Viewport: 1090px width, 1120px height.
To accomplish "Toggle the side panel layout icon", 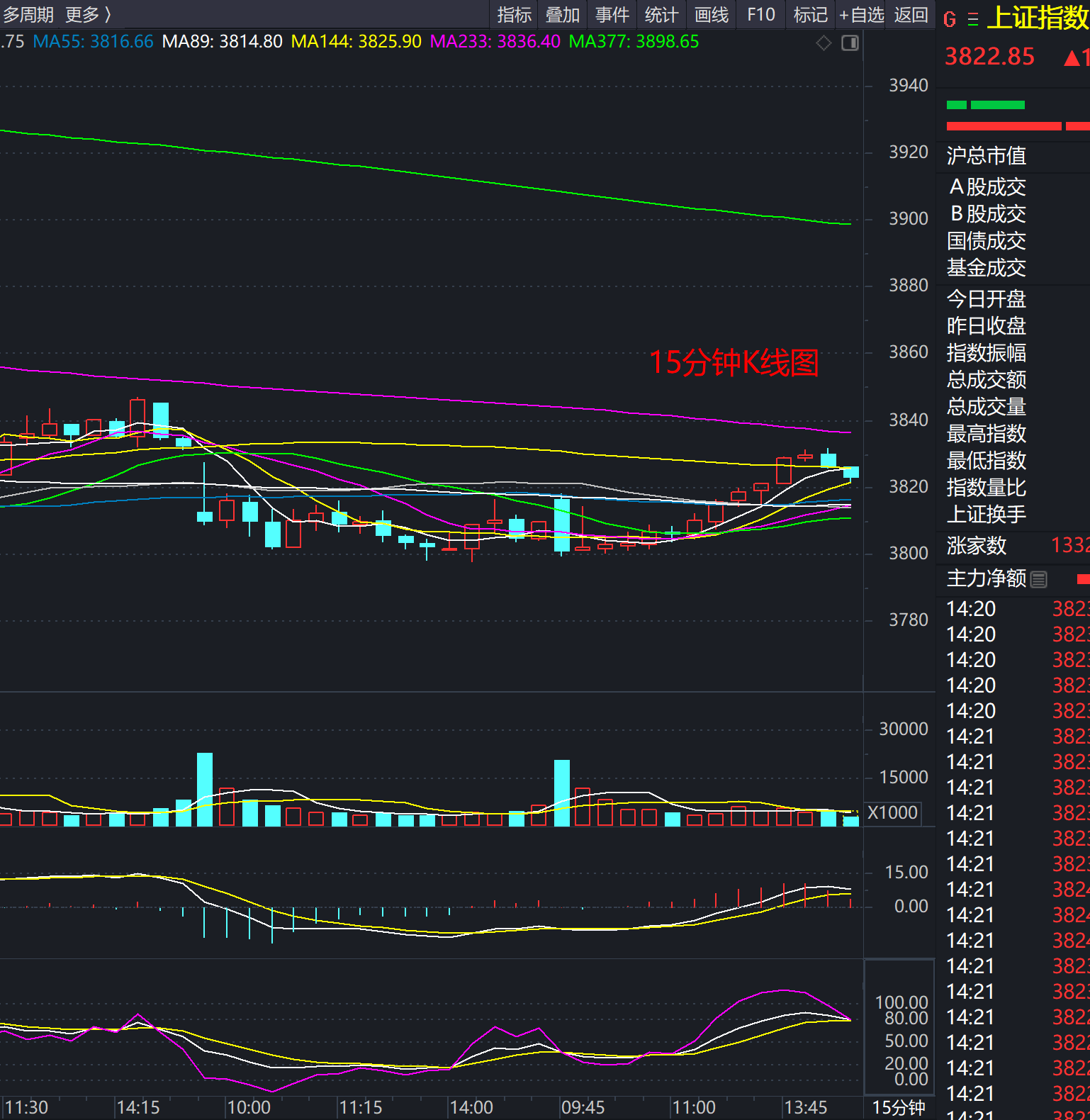I will tap(850, 43).
